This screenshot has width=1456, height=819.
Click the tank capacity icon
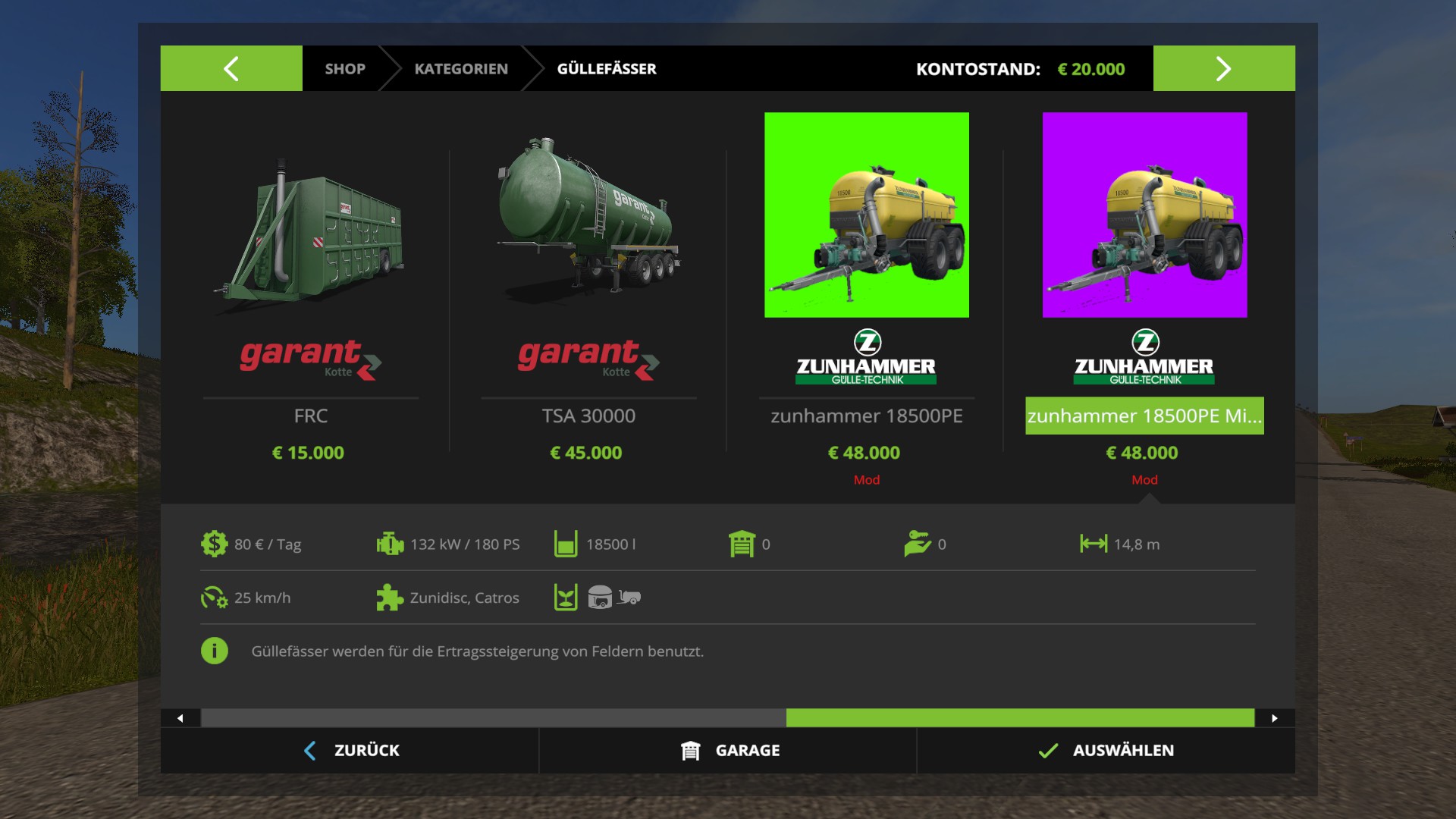[x=566, y=544]
